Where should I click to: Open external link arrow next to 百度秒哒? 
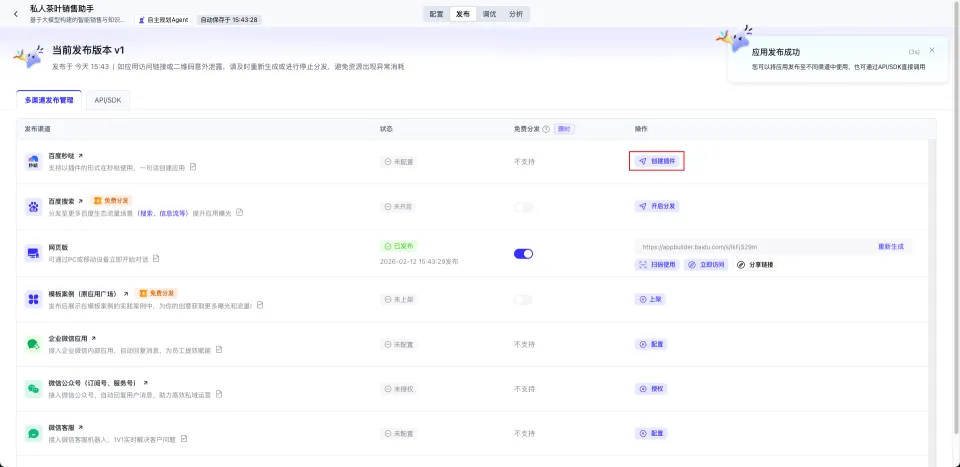point(80,156)
